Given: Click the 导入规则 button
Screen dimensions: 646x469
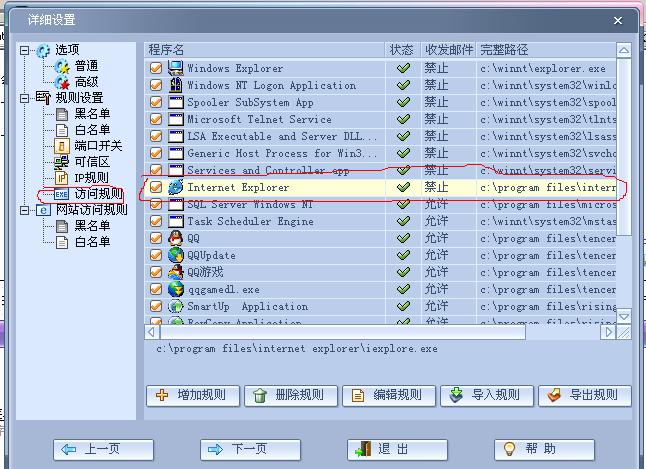Looking at the screenshot, I should point(487,396).
